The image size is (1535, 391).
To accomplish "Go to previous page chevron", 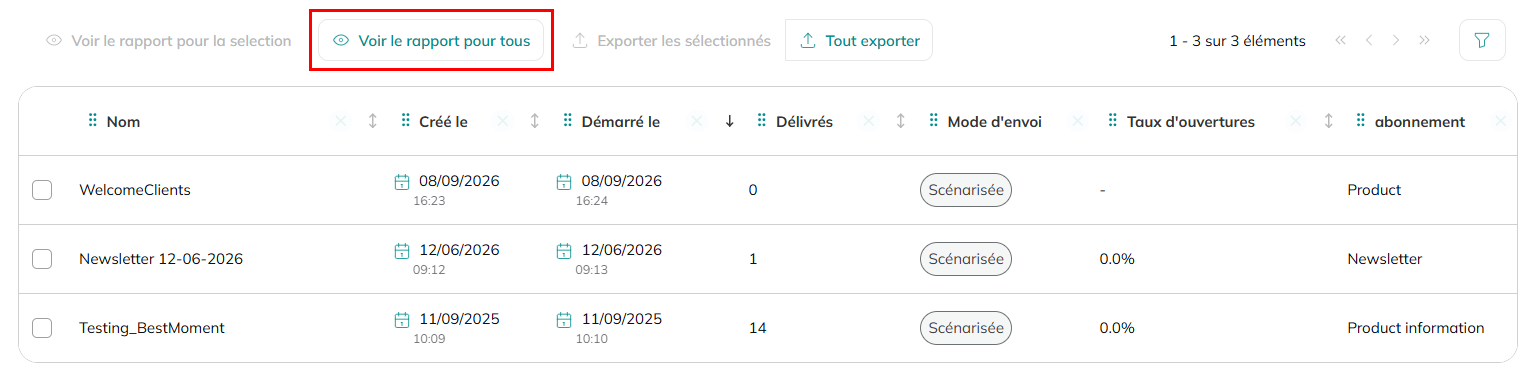I will [x=1369, y=41].
